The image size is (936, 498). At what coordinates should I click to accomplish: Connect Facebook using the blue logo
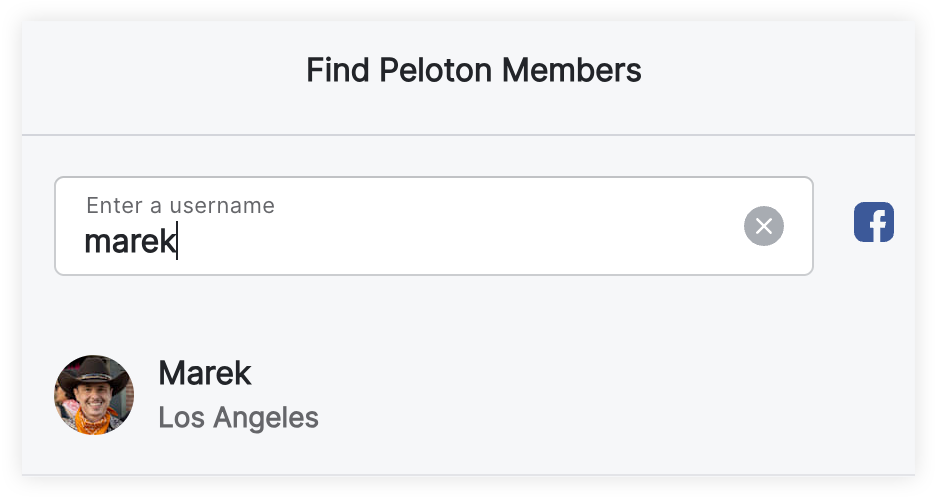[873, 222]
